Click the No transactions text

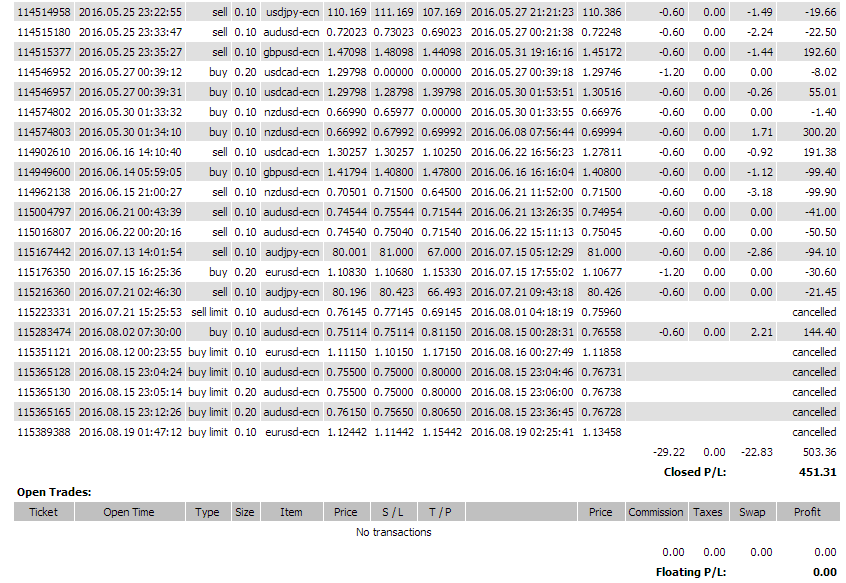394,532
